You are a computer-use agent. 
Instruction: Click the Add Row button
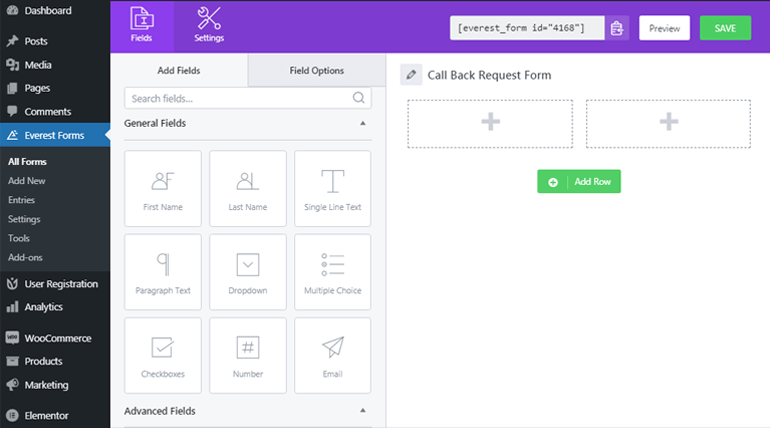point(578,182)
